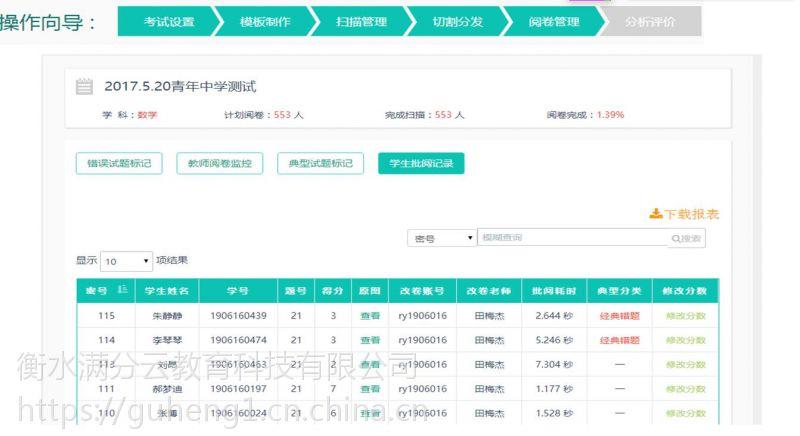The image size is (800, 436).
Task: Click the 下载报表 link
Action: (691, 214)
